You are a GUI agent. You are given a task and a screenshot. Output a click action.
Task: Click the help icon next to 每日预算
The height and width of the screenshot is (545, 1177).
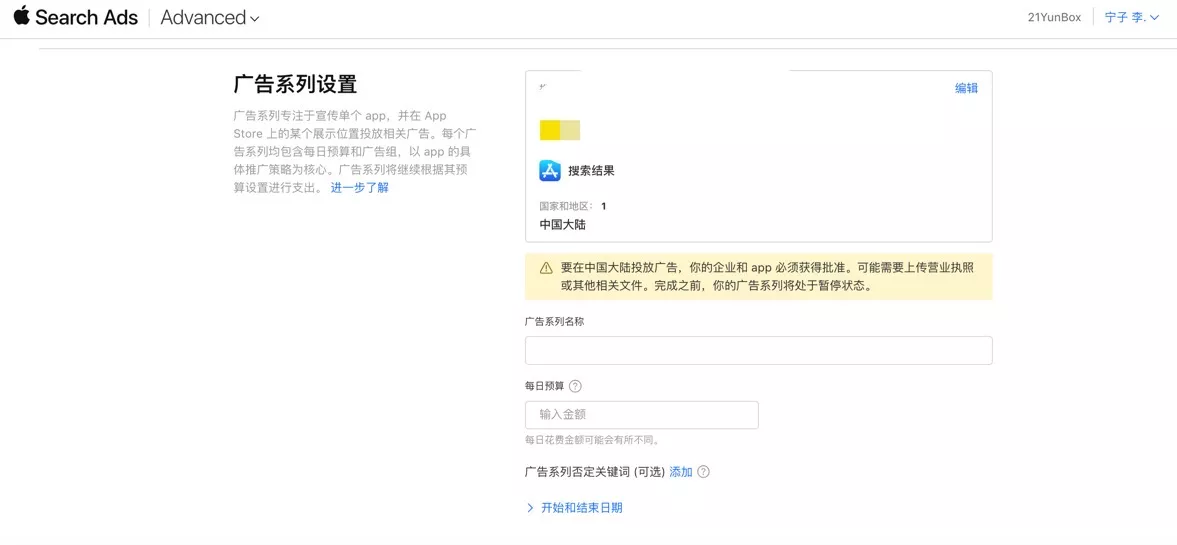[575, 386]
